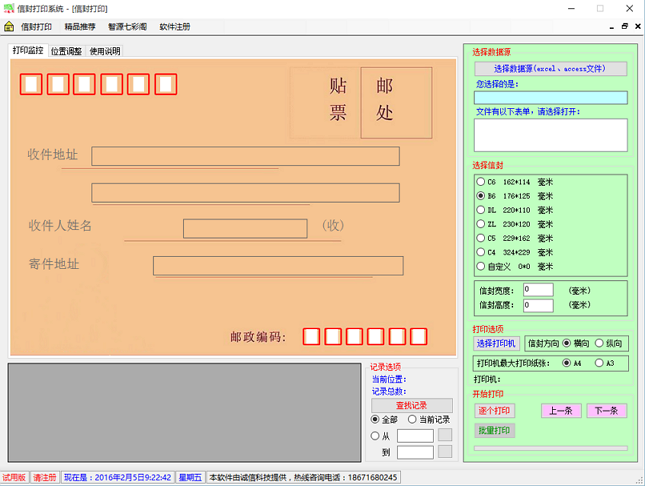Select A4 maximum paper size
The height and width of the screenshot is (486, 645).
572,363
